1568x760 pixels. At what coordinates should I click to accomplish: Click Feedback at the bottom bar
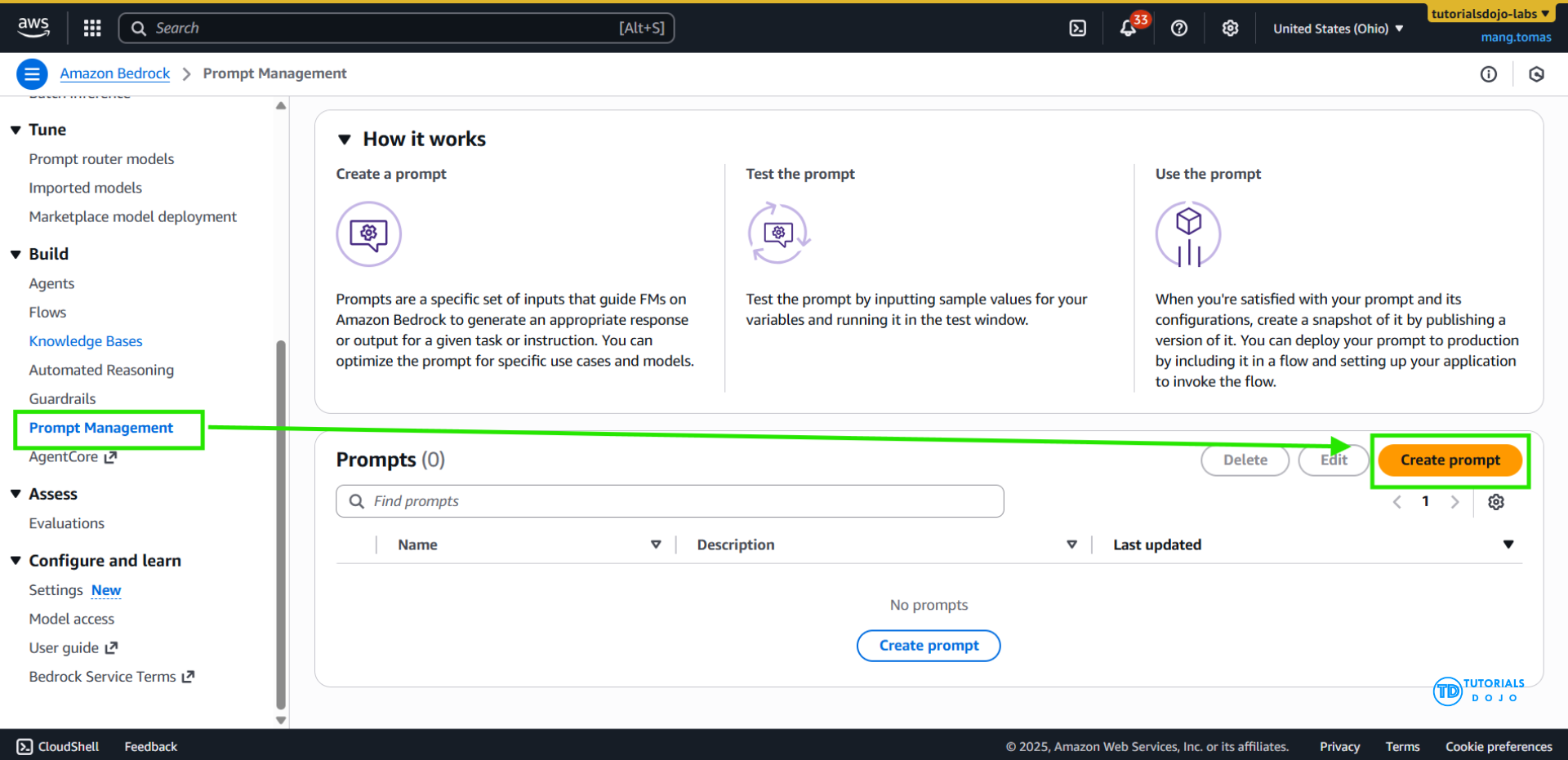(x=150, y=745)
